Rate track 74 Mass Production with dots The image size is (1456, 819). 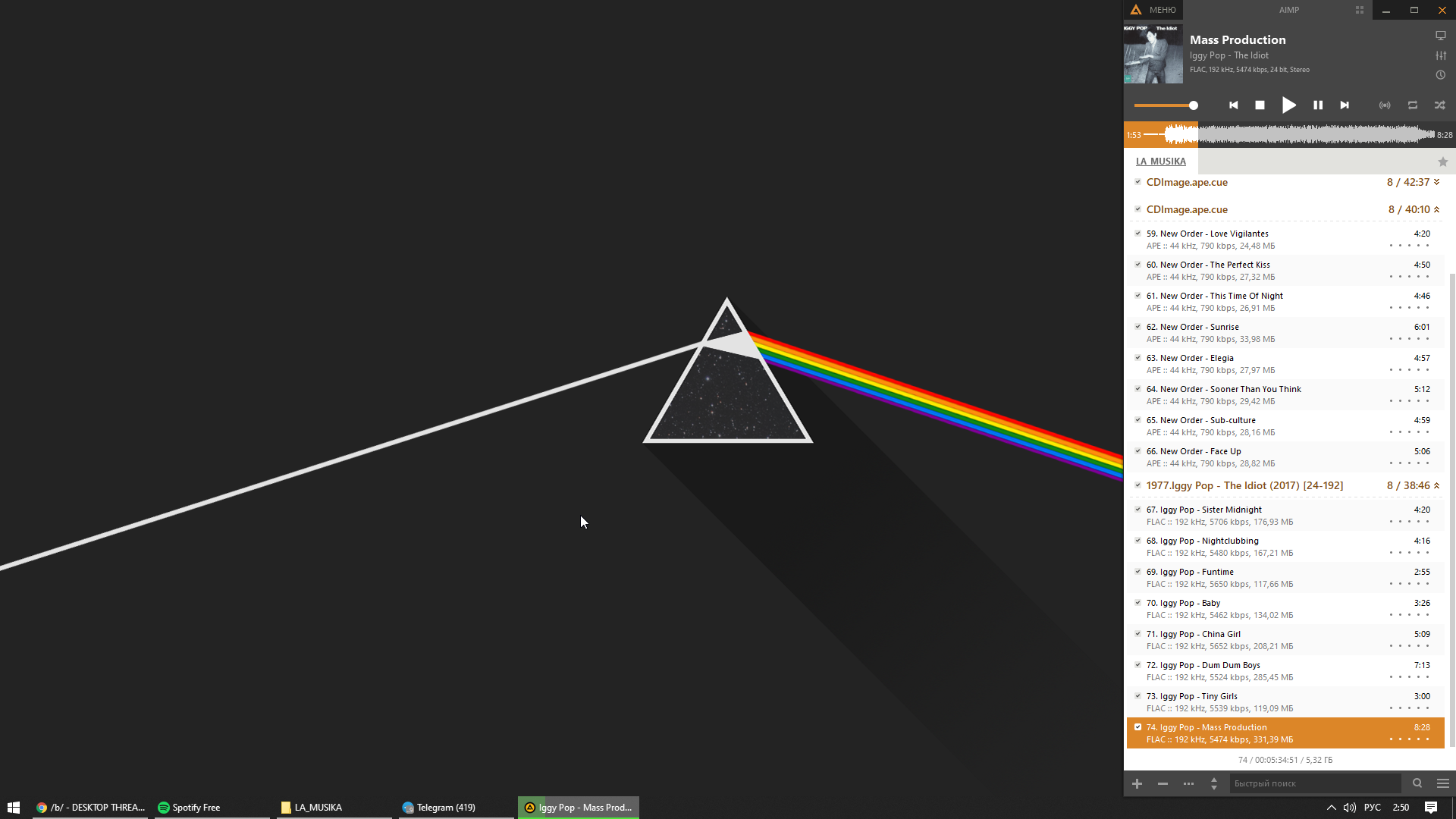click(x=1409, y=739)
